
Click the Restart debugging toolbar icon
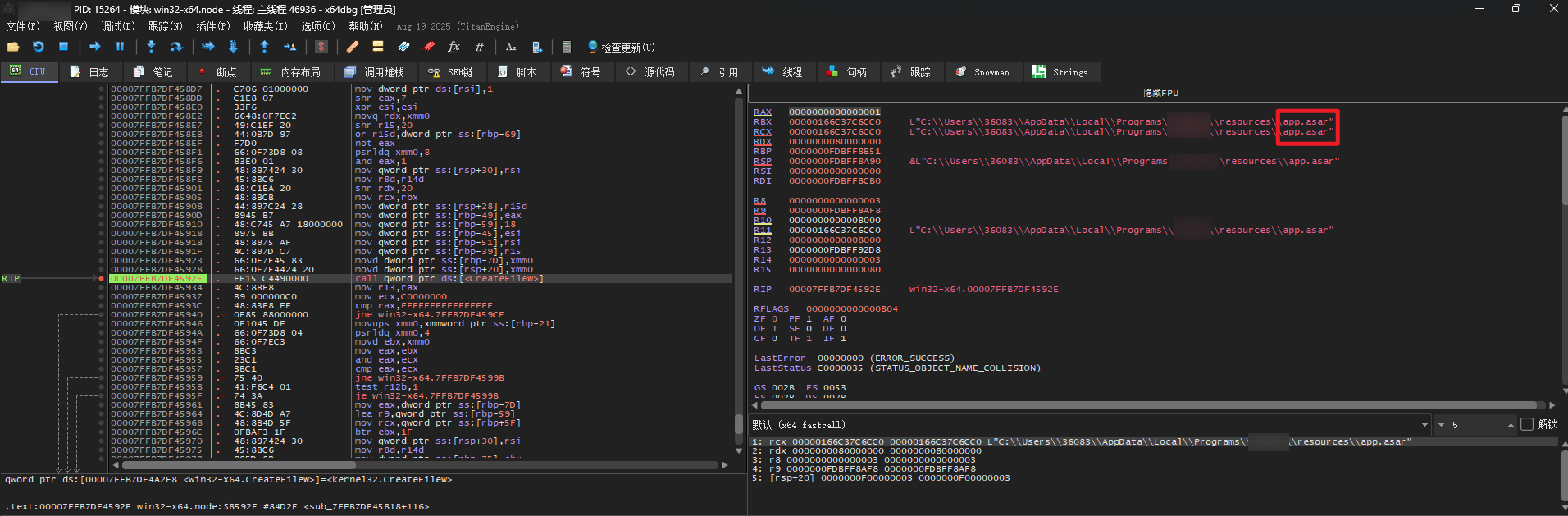coord(38,47)
